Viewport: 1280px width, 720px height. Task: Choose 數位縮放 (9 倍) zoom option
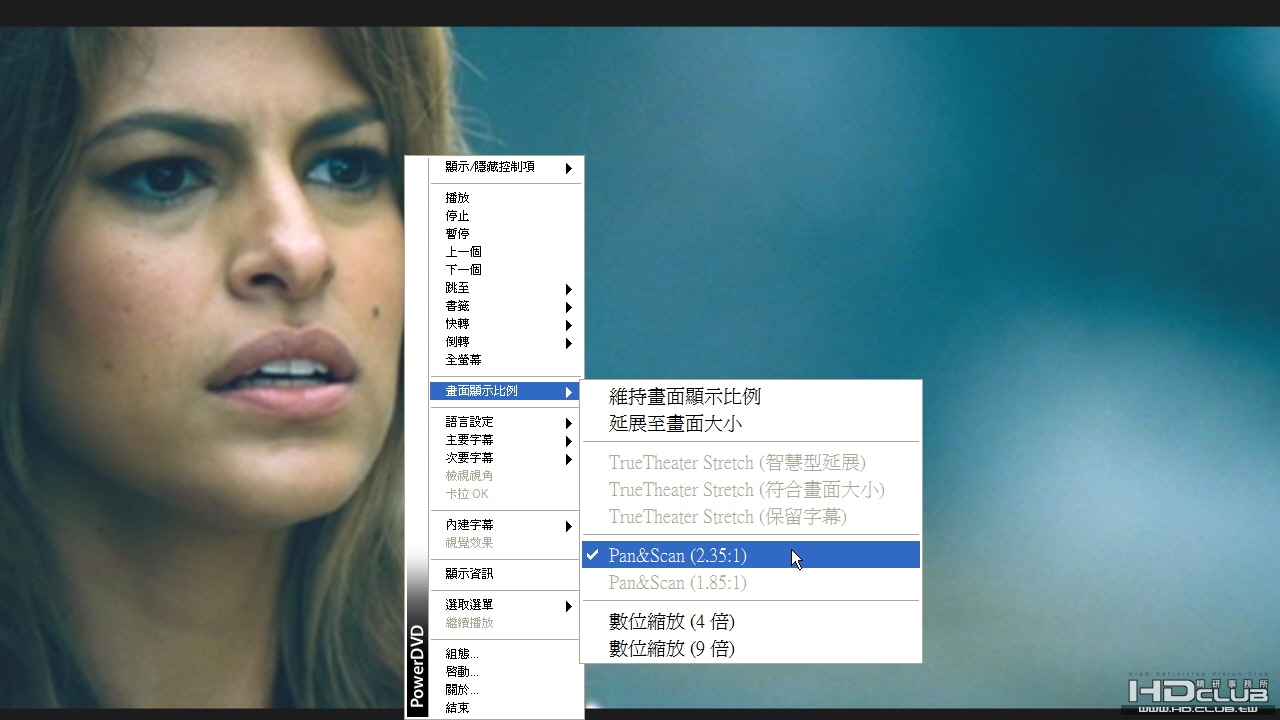pyautogui.click(x=750, y=648)
